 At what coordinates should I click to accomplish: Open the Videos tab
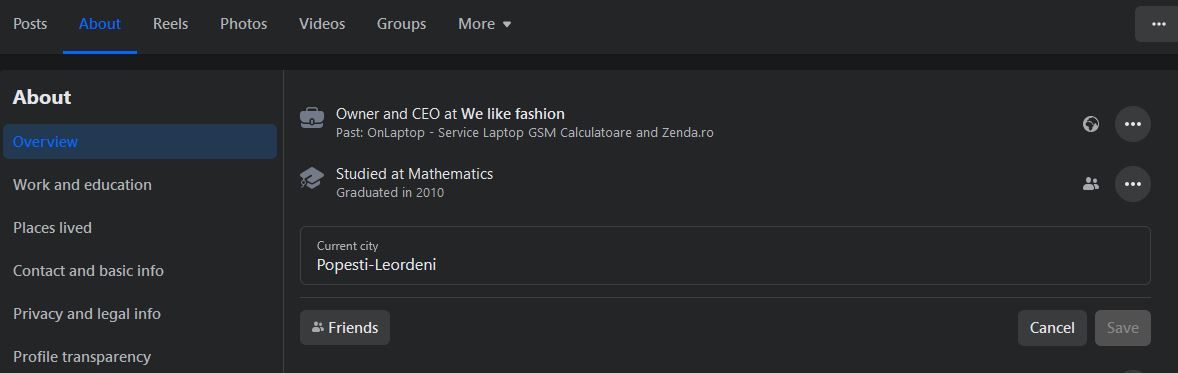point(322,24)
